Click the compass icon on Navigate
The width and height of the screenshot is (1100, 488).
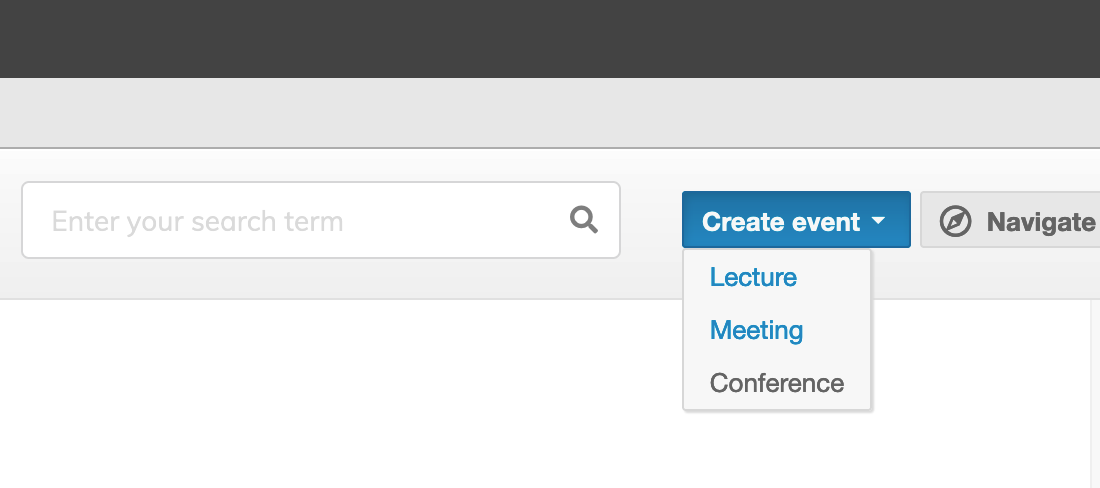tap(955, 222)
